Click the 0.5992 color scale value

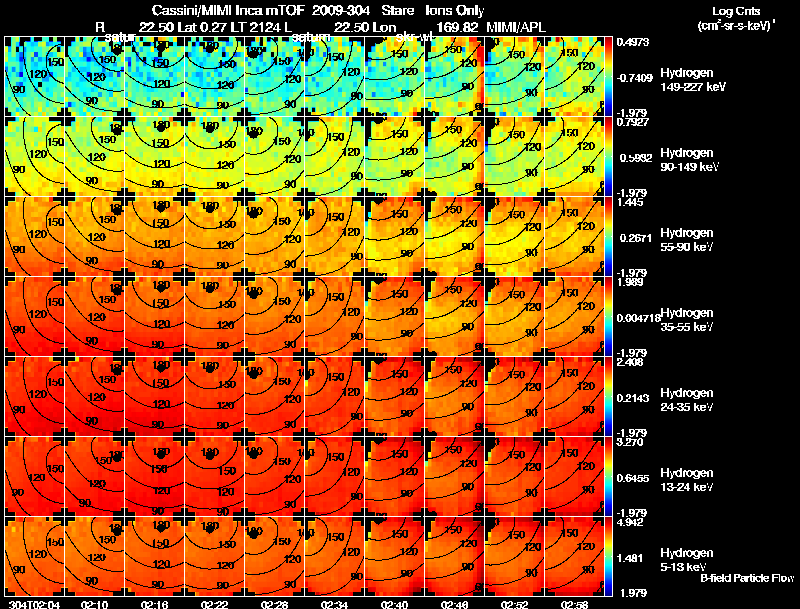click(636, 158)
